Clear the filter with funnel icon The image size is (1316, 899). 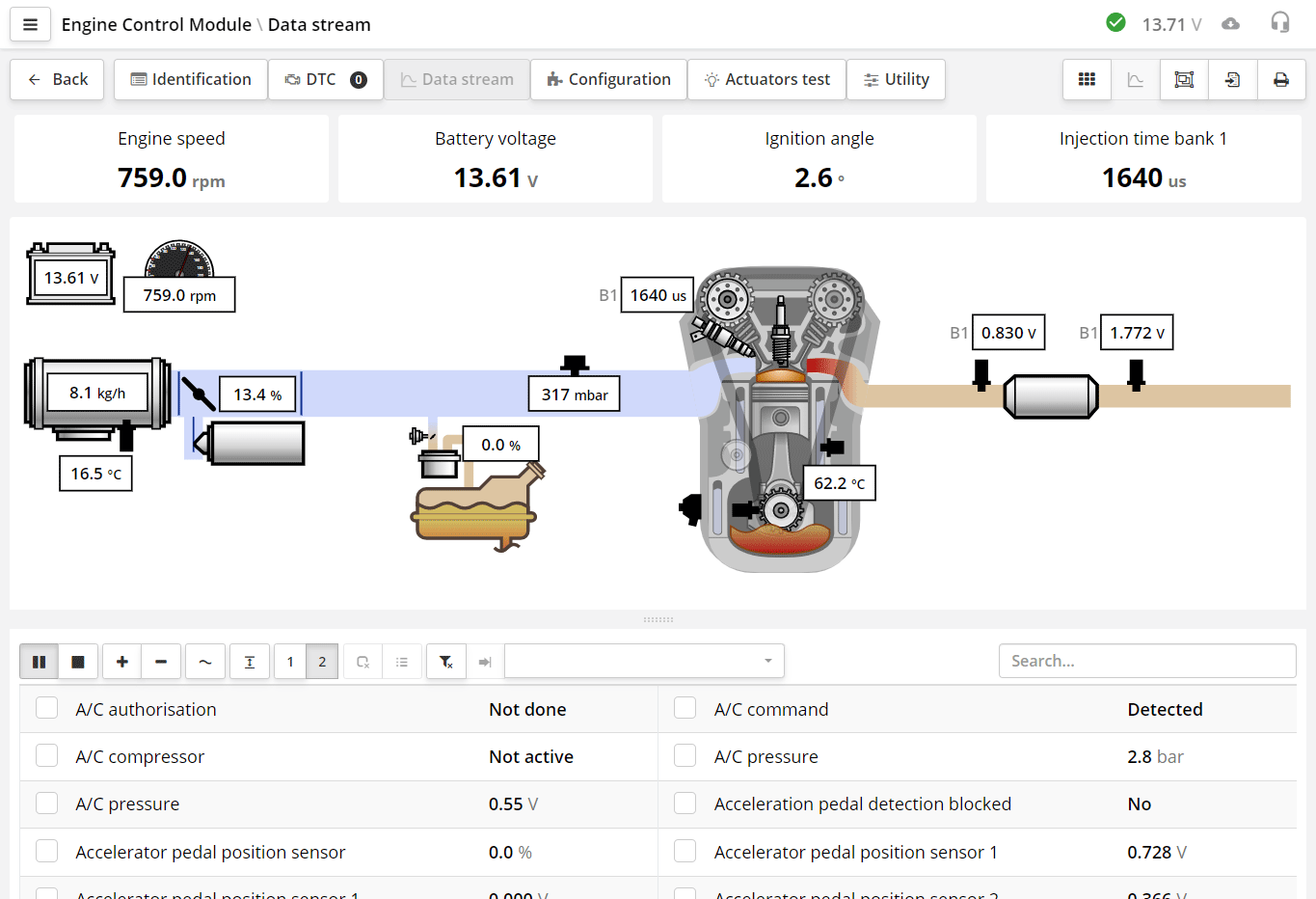[x=445, y=662]
